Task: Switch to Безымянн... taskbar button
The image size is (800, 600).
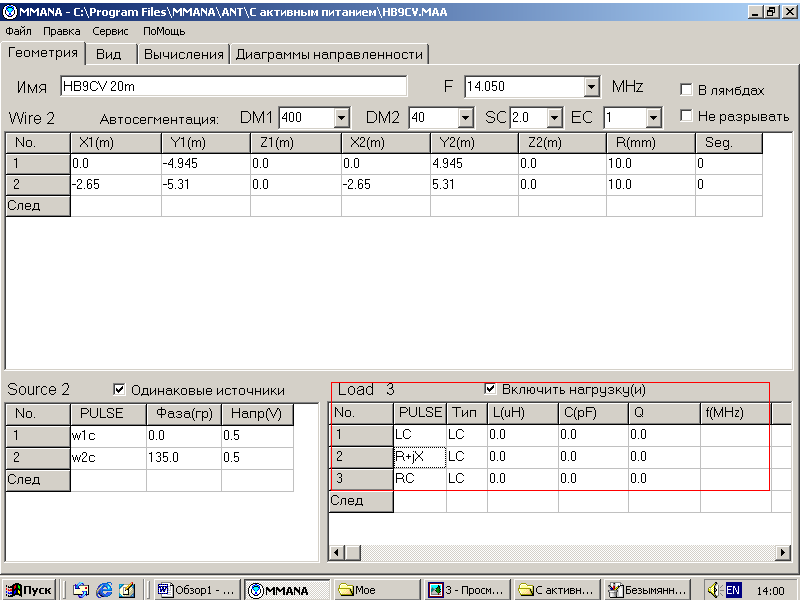Action: pyautogui.click(x=647, y=590)
